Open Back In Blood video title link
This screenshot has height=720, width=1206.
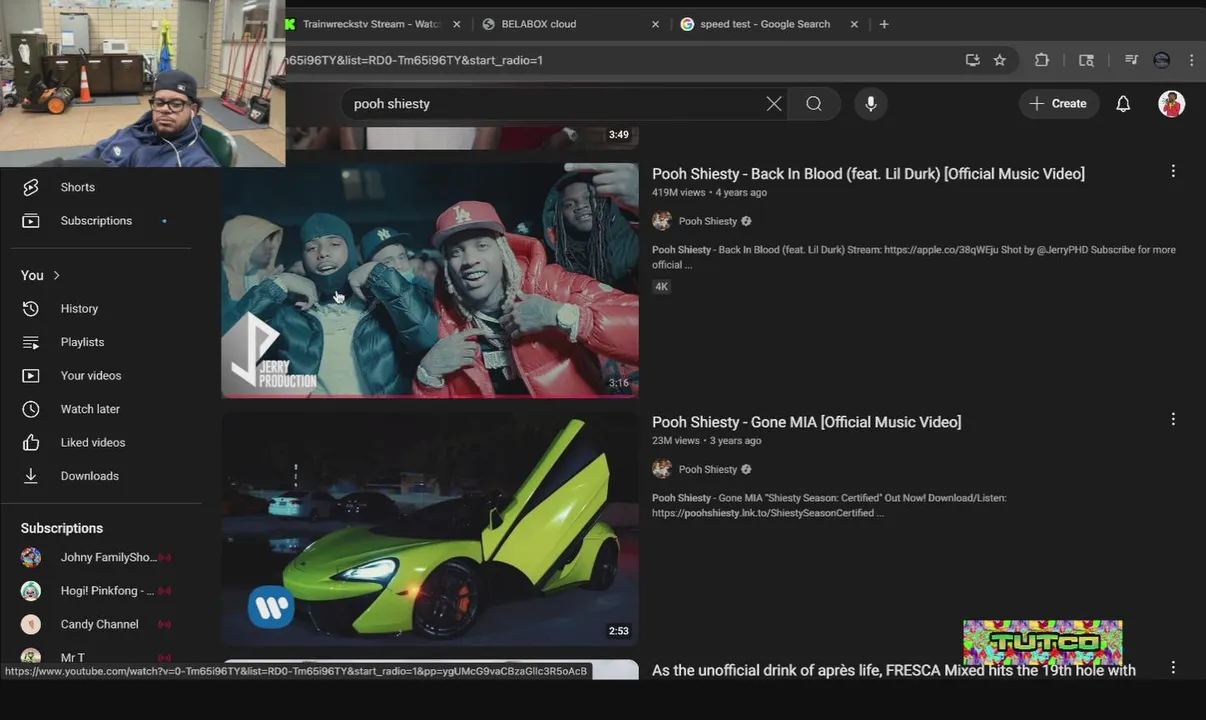(x=868, y=174)
